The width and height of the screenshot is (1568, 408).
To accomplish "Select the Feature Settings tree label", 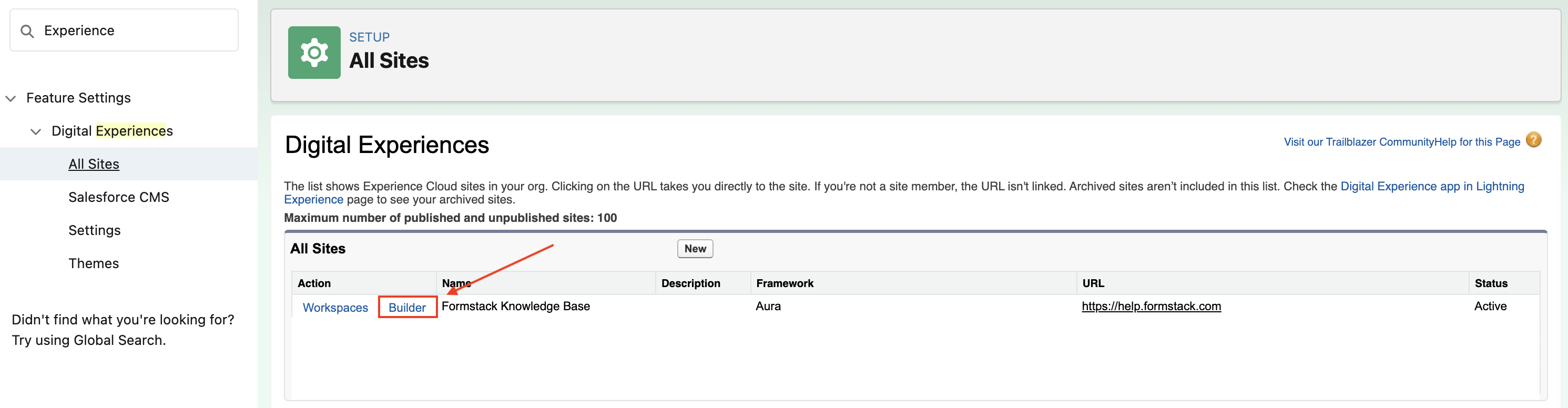I will pos(78,98).
